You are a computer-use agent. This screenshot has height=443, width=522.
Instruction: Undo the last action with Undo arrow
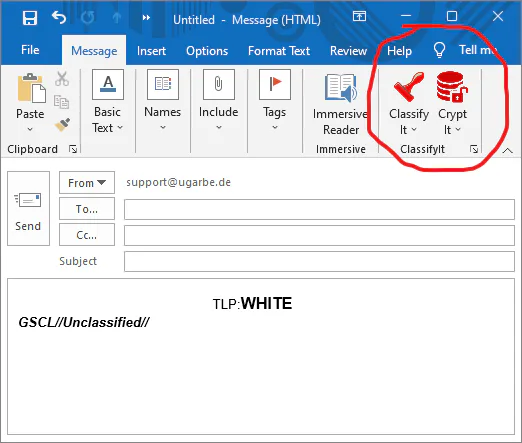(59, 17)
